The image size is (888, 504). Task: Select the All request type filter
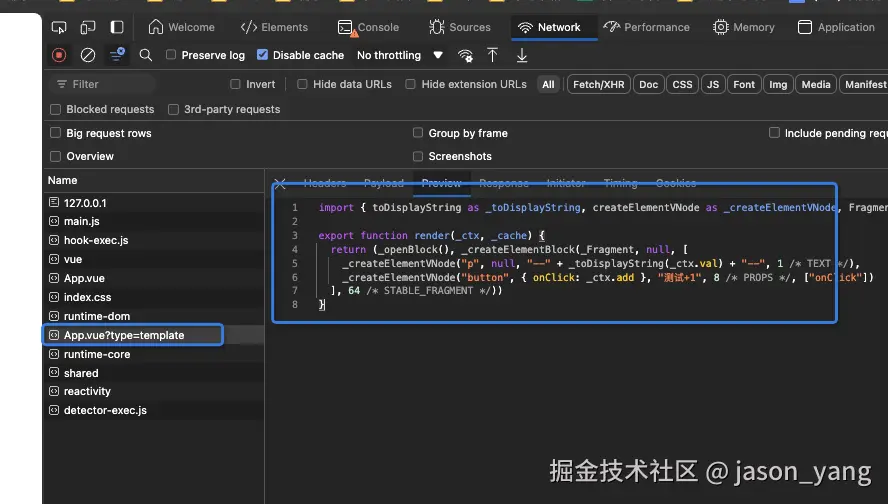point(548,84)
